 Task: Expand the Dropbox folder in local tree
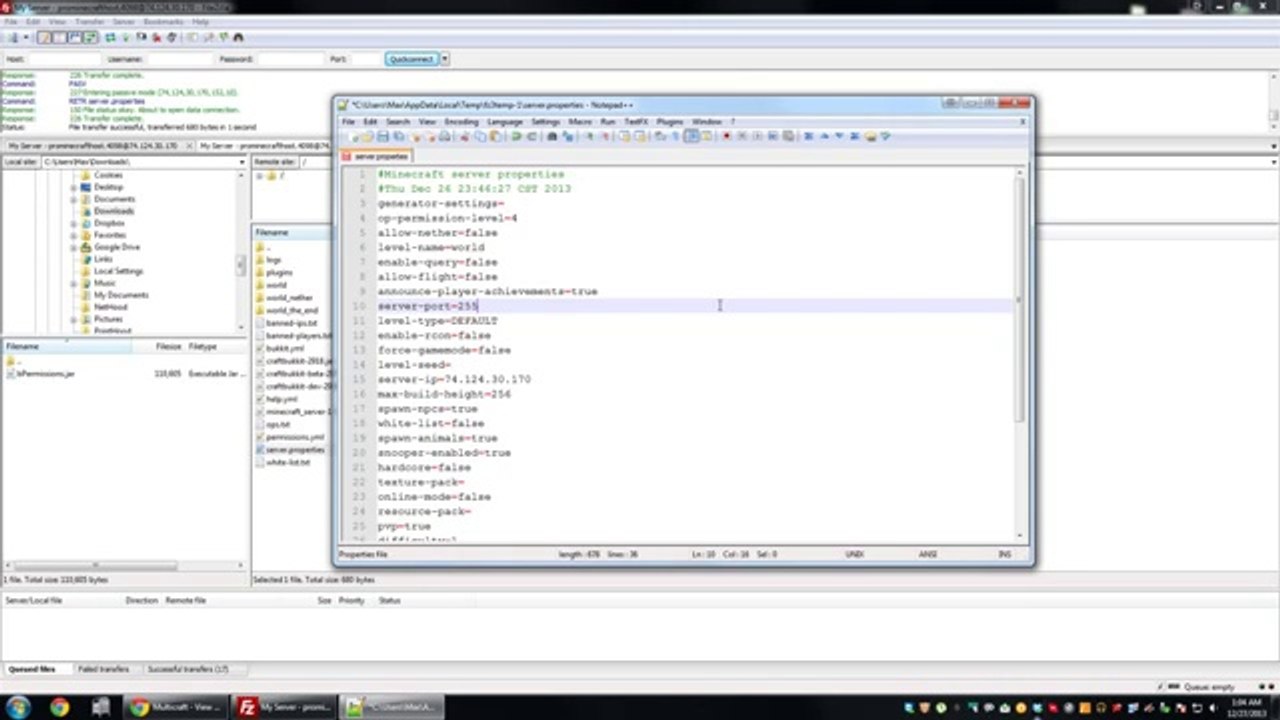click(74, 223)
